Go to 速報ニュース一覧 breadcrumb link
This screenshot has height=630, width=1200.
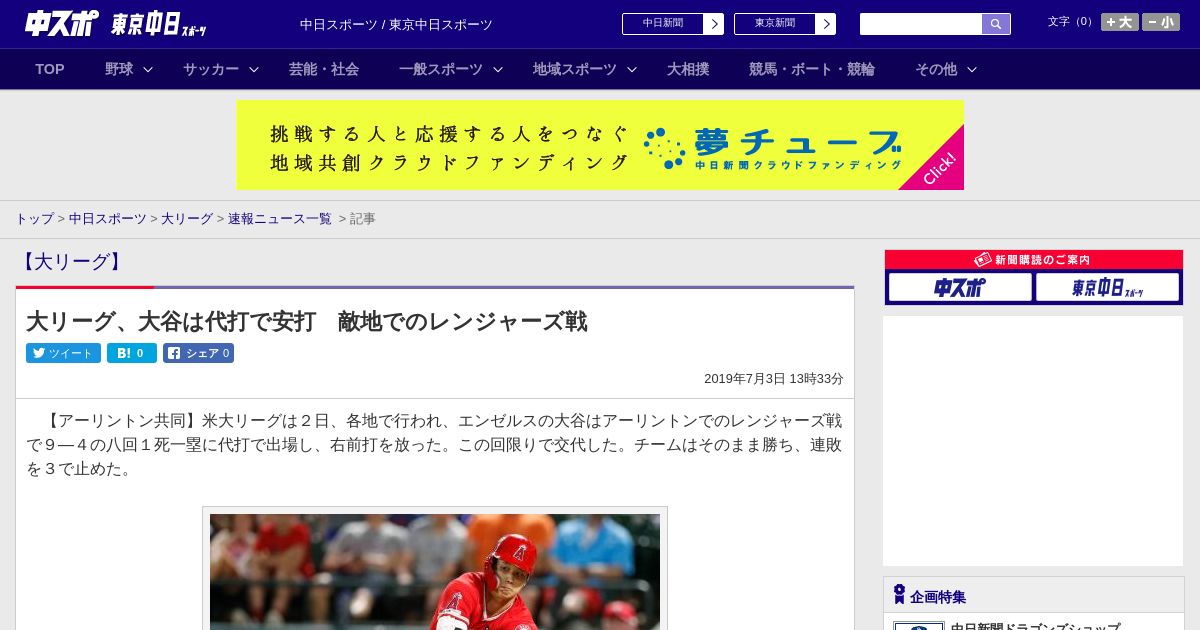(280, 219)
